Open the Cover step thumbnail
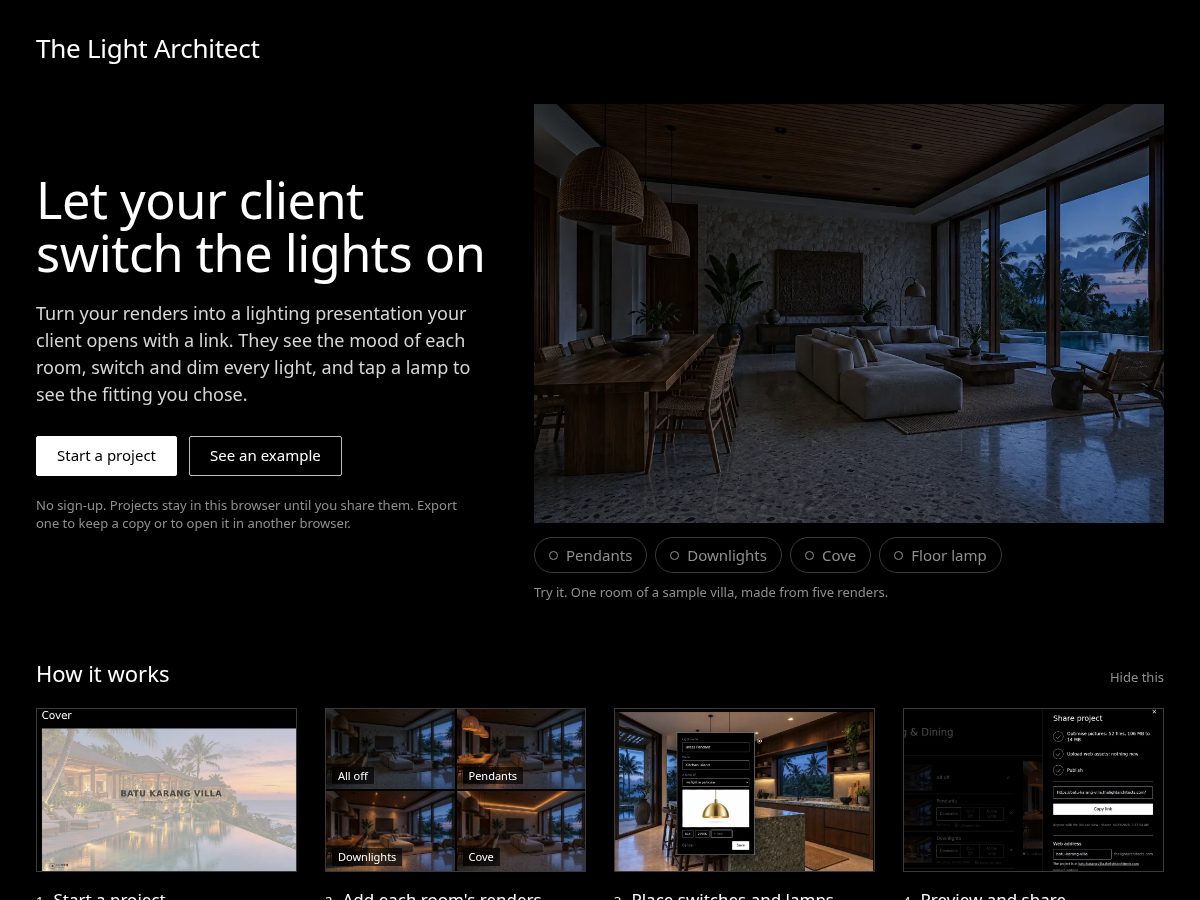1200x900 pixels. pos(166,790)
